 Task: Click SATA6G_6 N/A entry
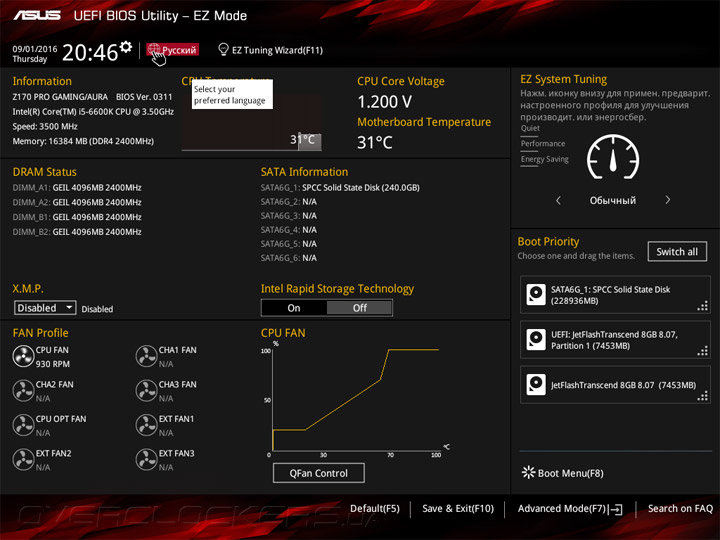click(x=289, y=258)
